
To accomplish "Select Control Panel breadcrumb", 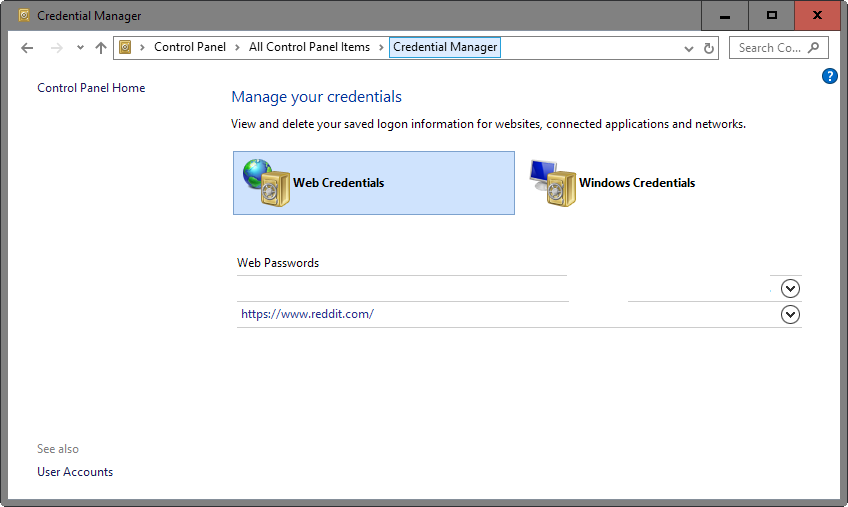I will click(190, 47).
